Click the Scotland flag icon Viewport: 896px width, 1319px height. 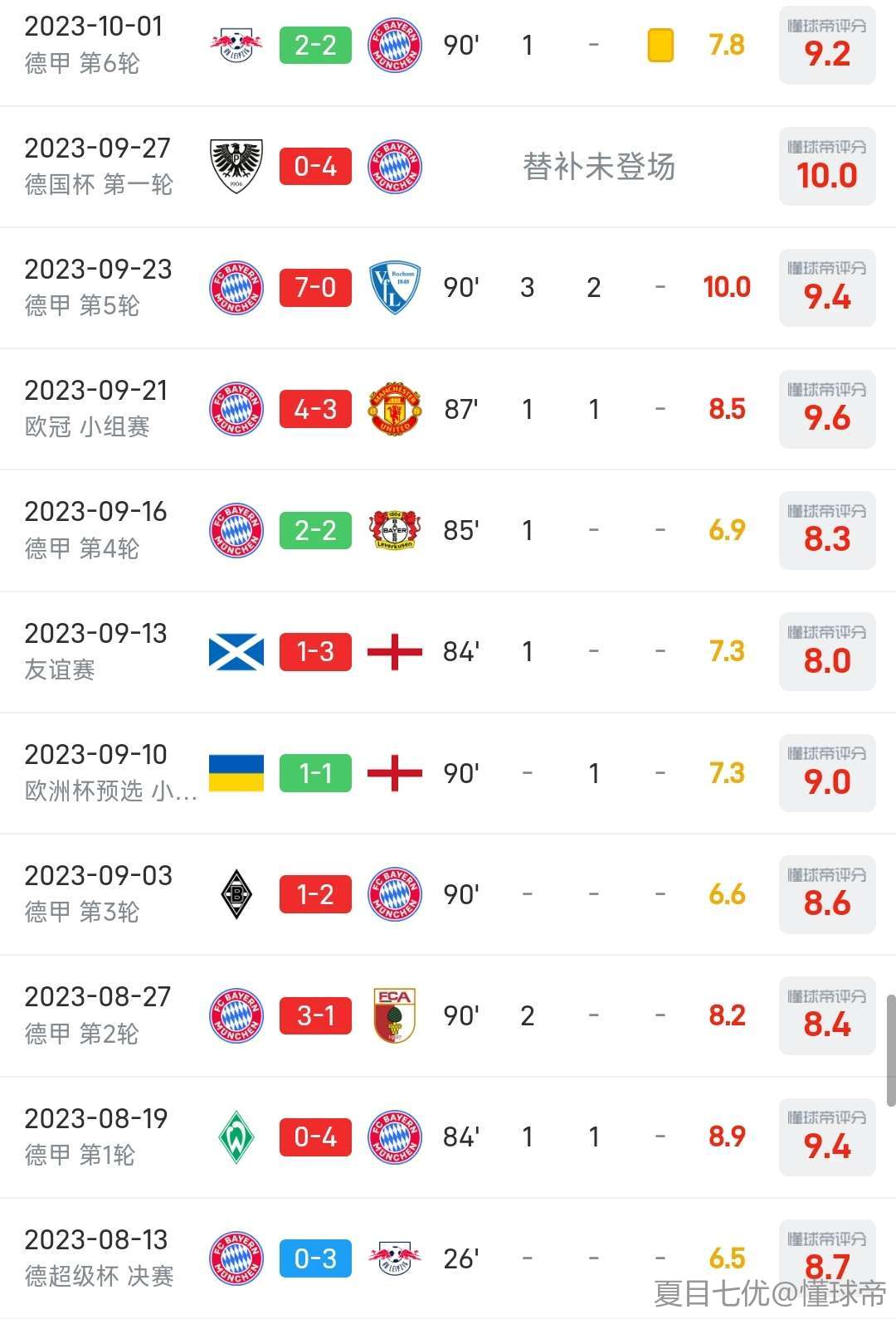click(236, 652)
